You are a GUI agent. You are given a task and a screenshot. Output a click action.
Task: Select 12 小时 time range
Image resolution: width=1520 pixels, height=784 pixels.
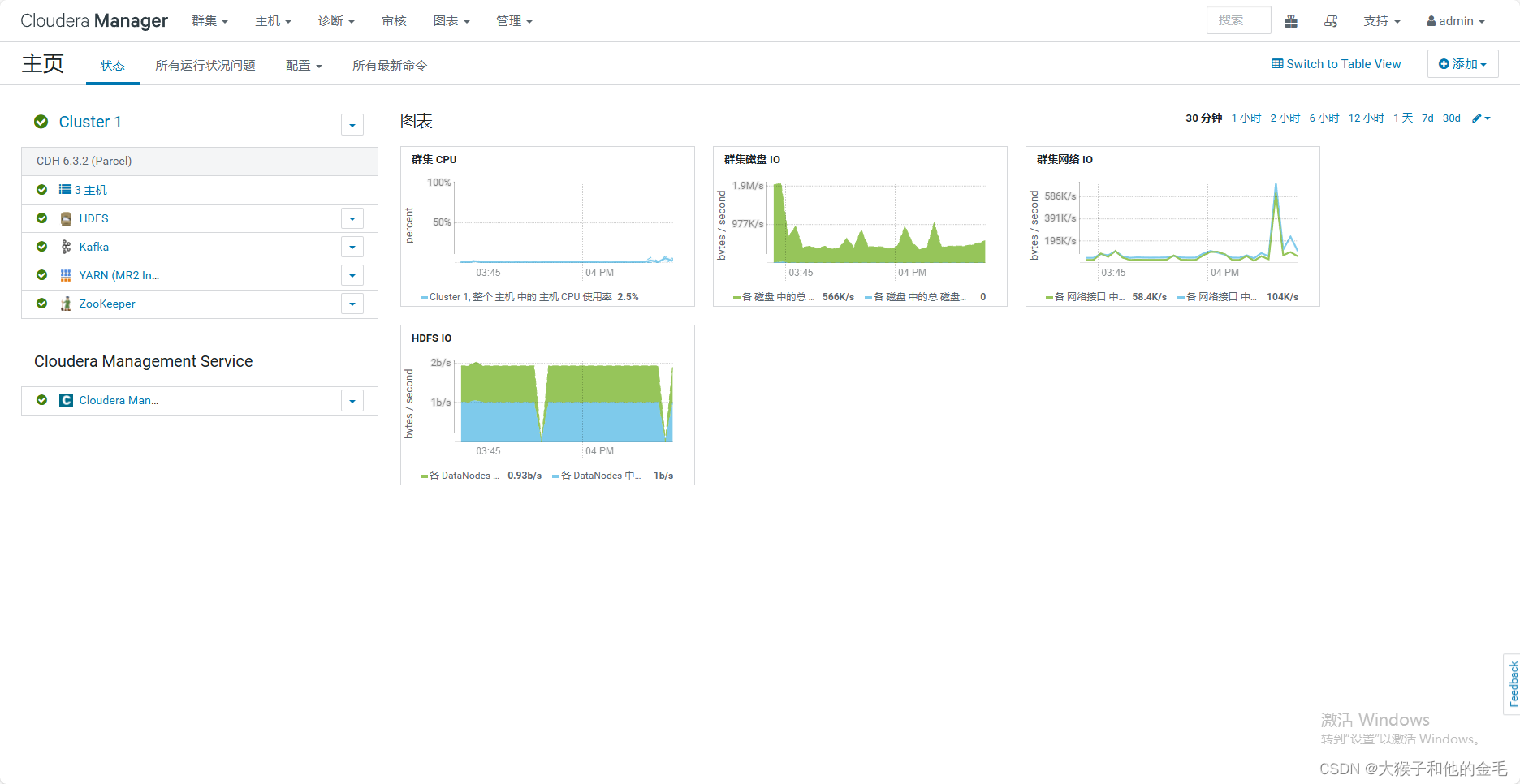[x=1367, y=118]
